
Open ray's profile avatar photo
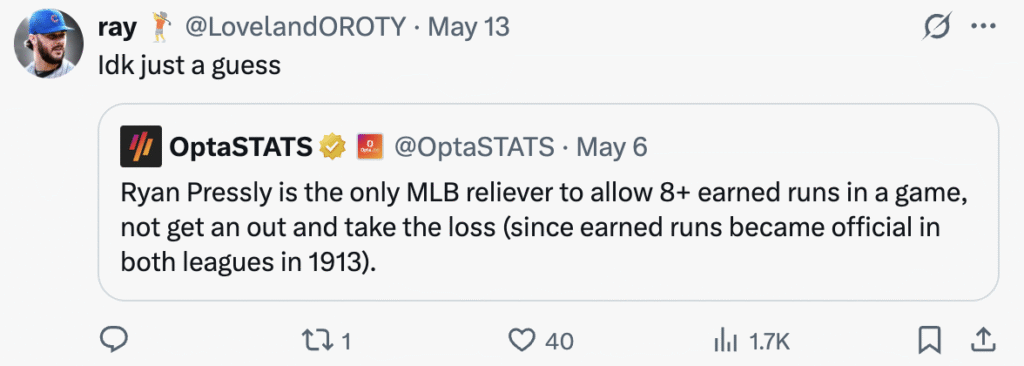click(x=48, y=43)
